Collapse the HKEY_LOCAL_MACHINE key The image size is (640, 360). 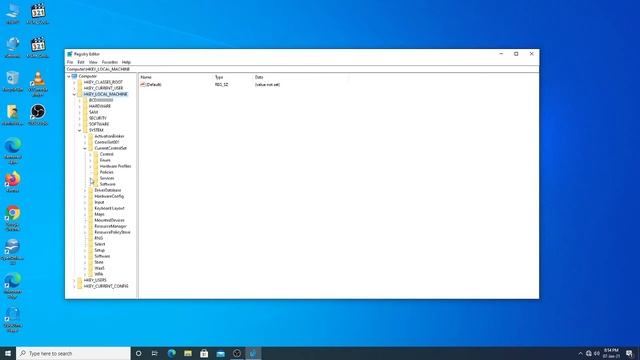pyautogui.click(x=74, y=94)
